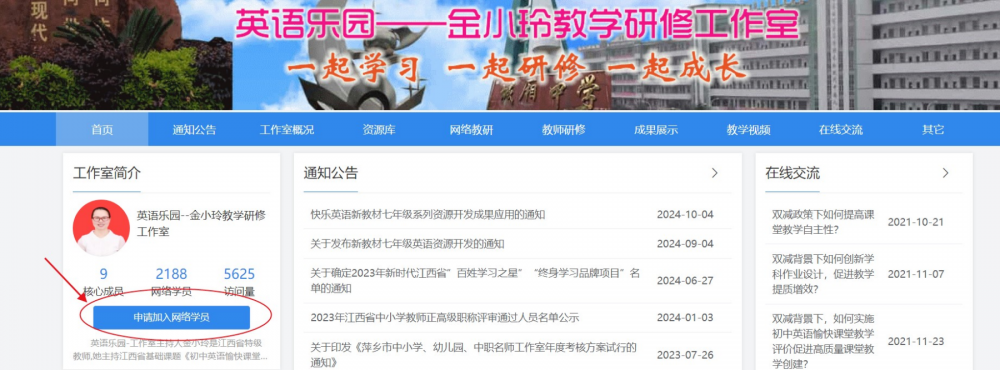Image resolution: width=1000 pixels, height=370 pixels.
Task: Open 教学视频 menu item
Action: click(748, 130)
